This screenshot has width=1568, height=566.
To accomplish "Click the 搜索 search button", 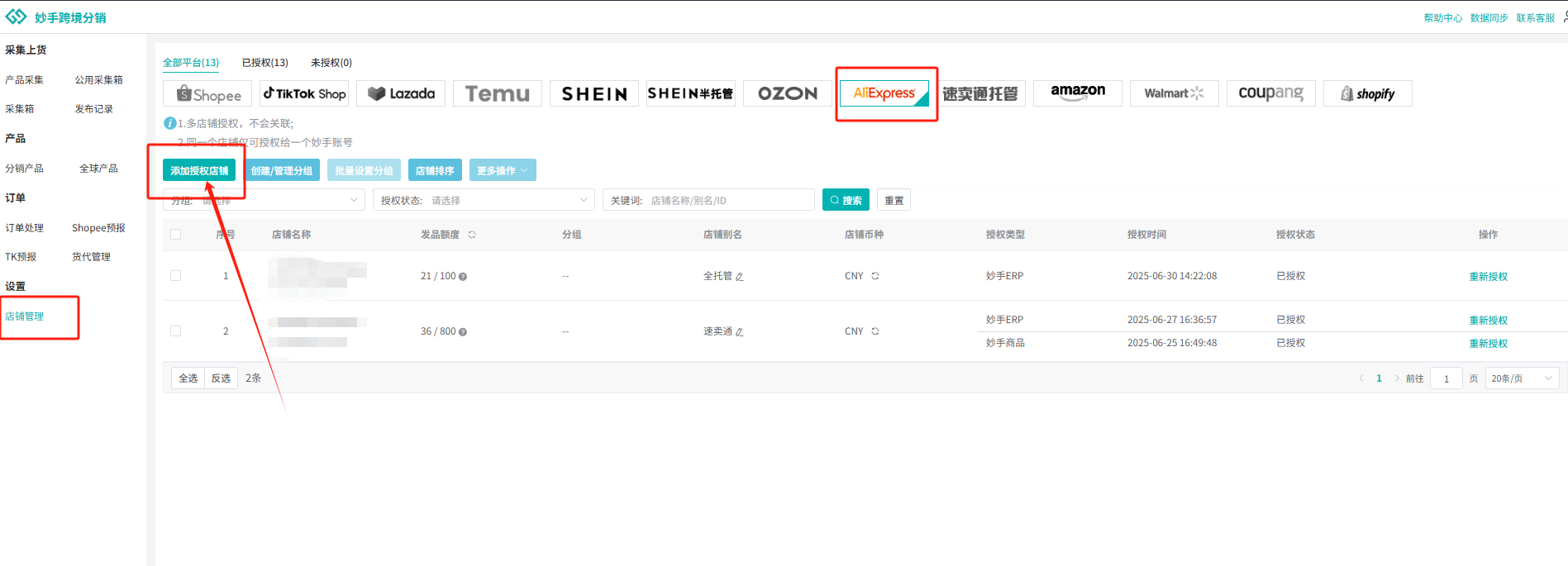I will [846, 200].
